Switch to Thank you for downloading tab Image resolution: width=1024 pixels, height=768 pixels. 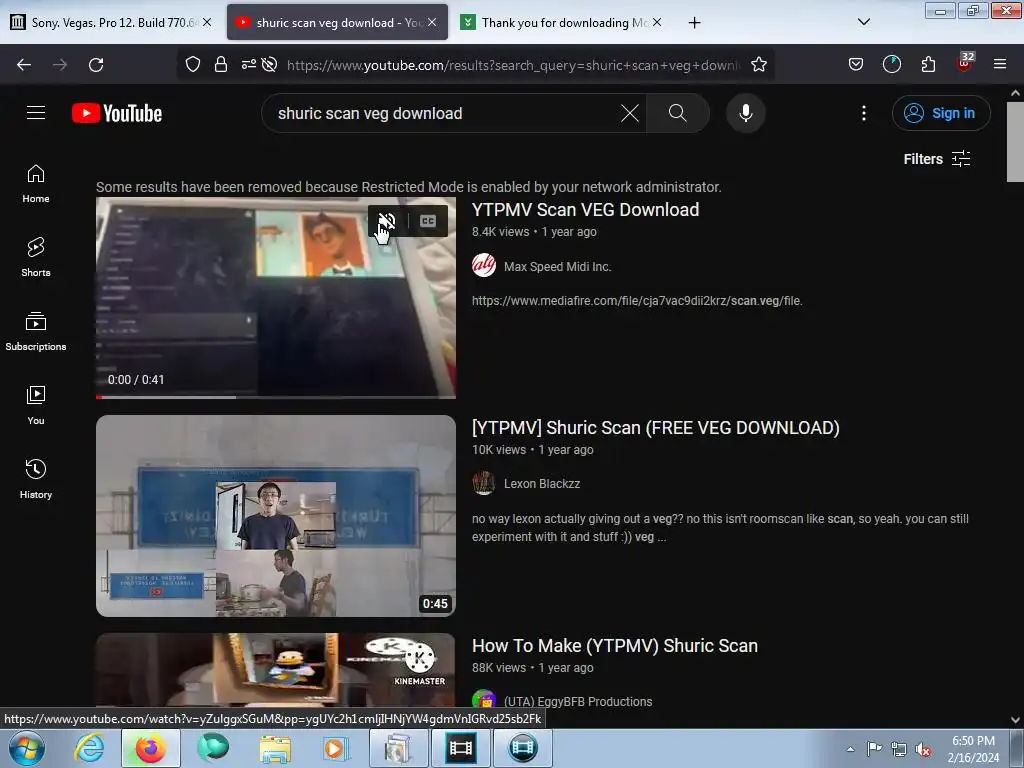tap(562, 22)
